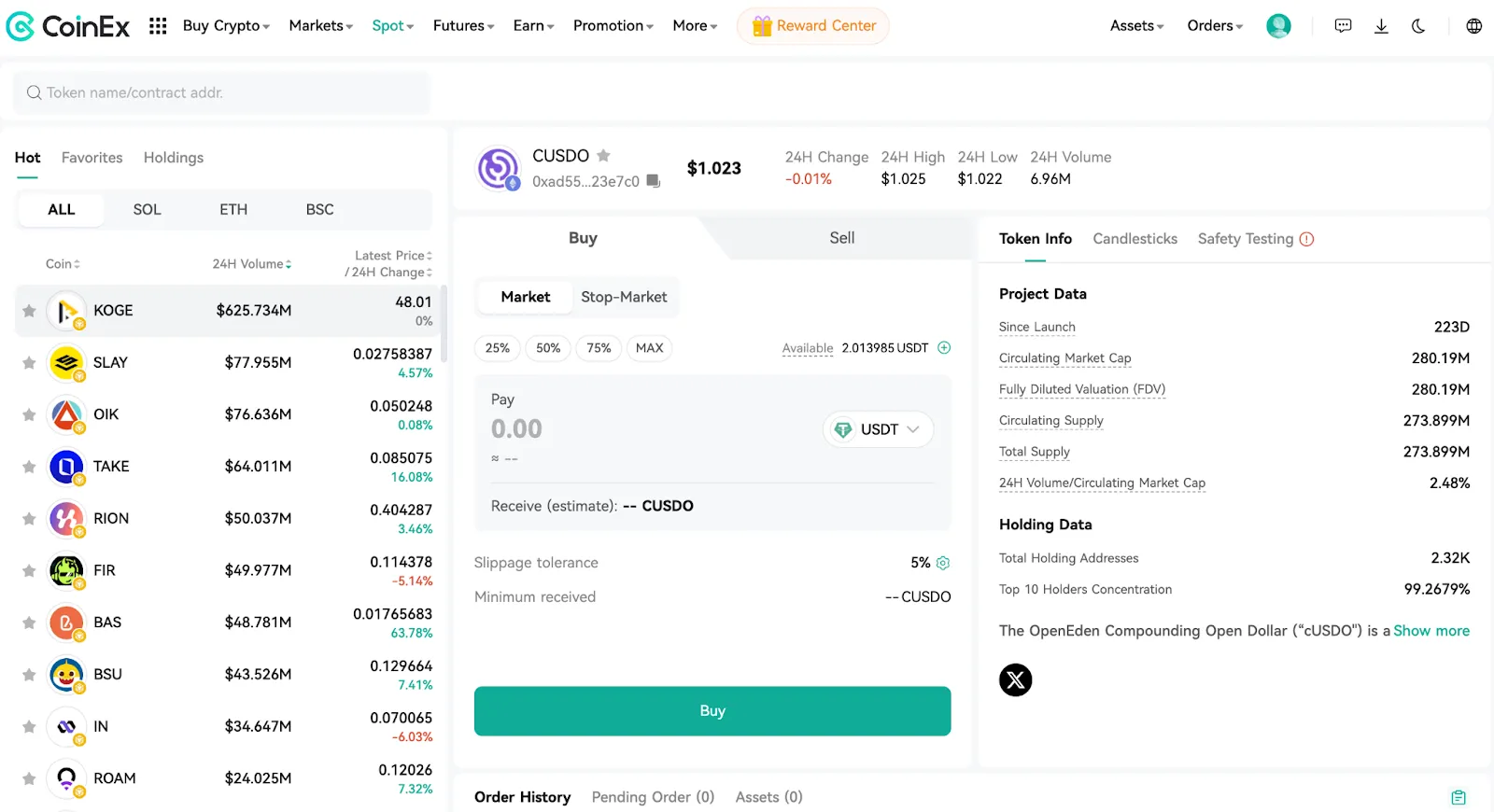Viewport: 1494px width, 812px height.
Task: Sort coin list by Latest Price
Action: tap(393, 256)
